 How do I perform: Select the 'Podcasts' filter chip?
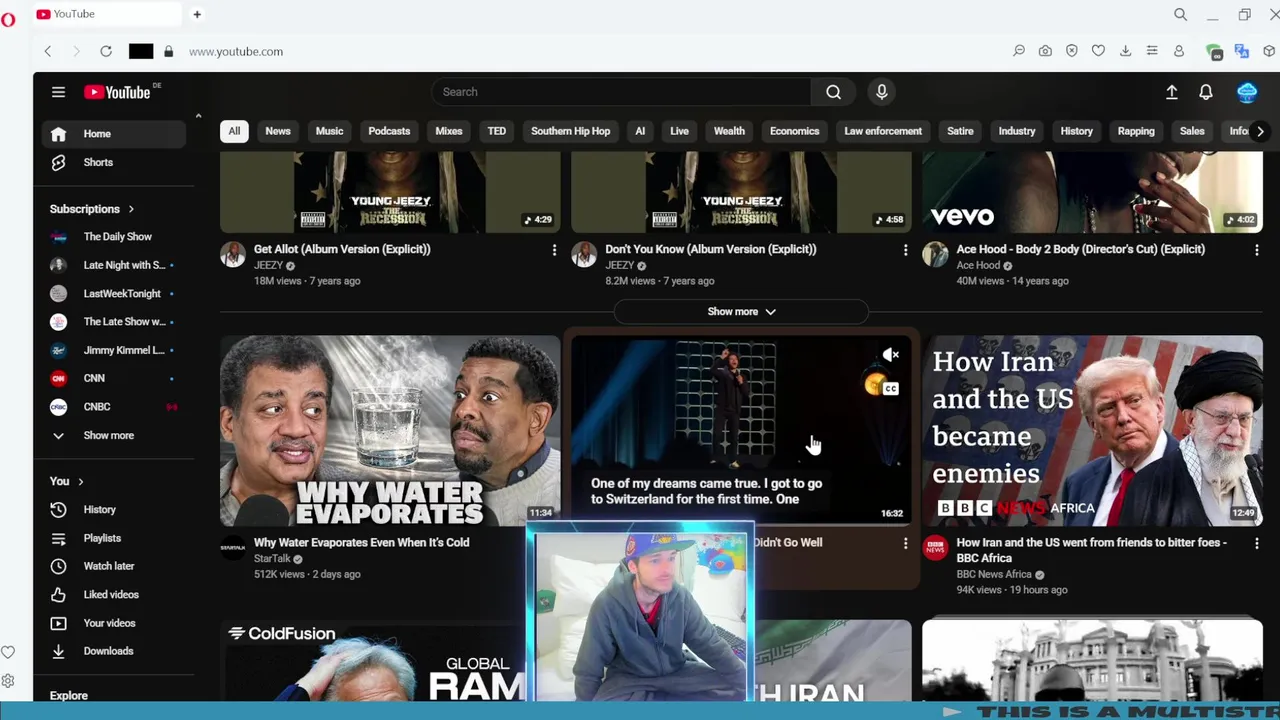tap(389, 131)
